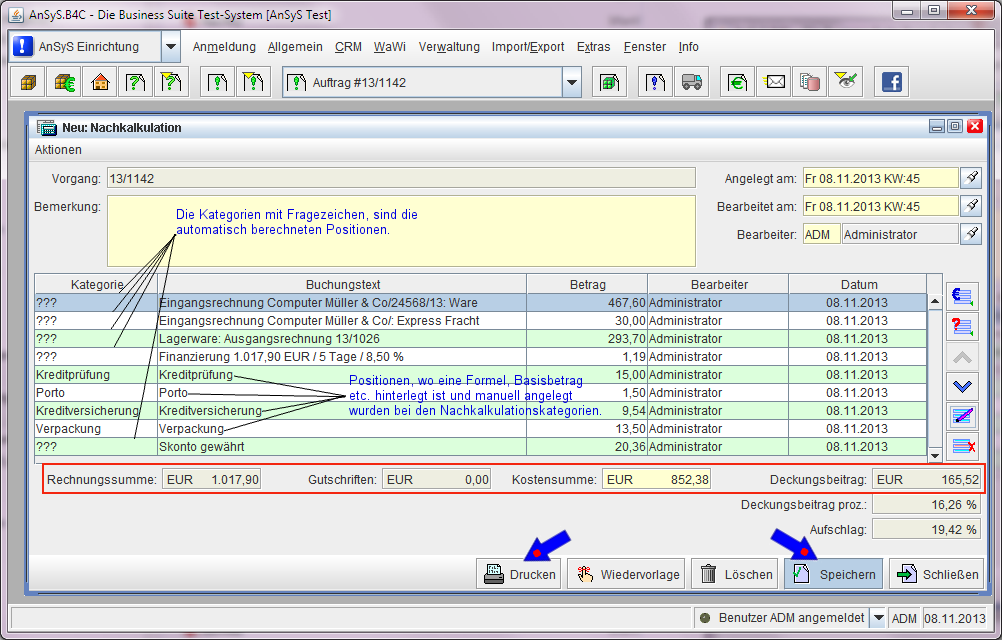Open the AnSyS Einrichtung dropdown arrow

(x=171, y=47)
